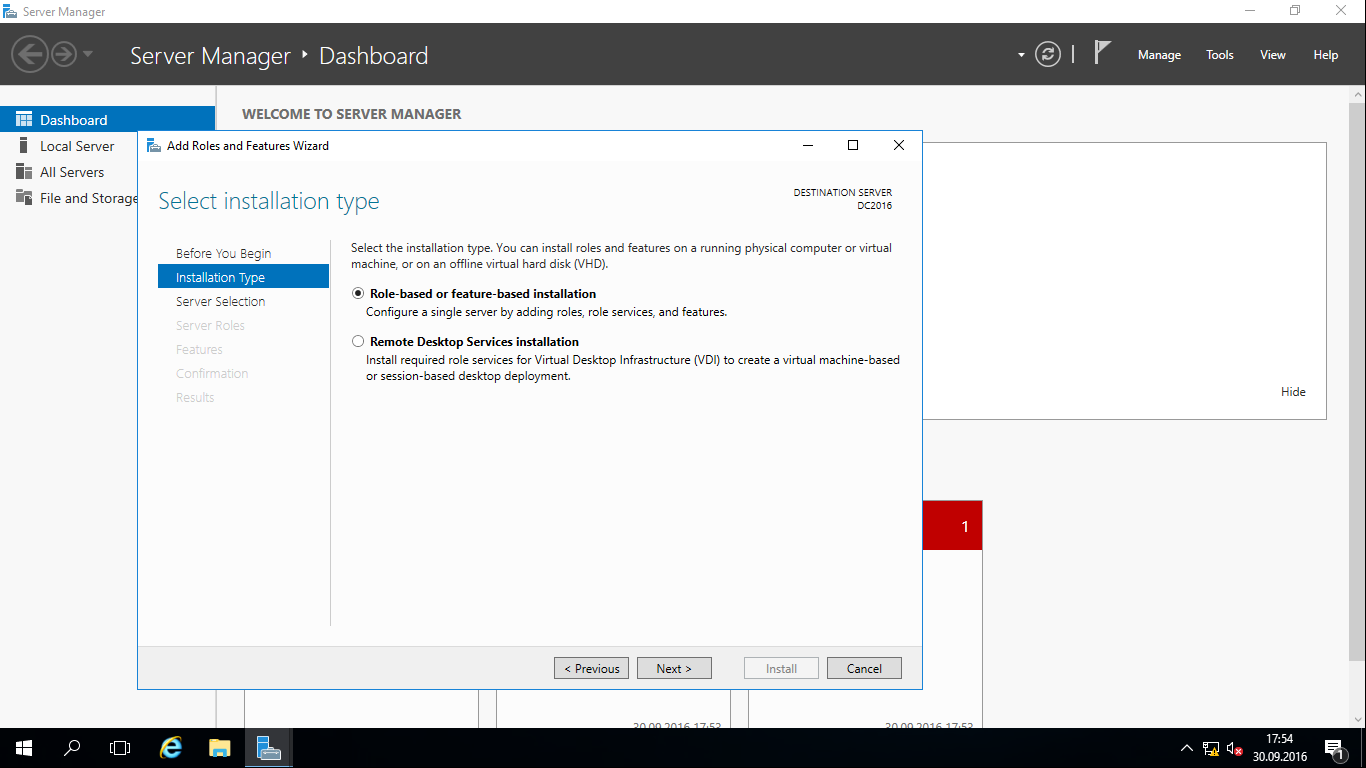1366x768 pixels.
Task: Close the Add Roles and Features Wizard window
Action: (x=899, y=145)
